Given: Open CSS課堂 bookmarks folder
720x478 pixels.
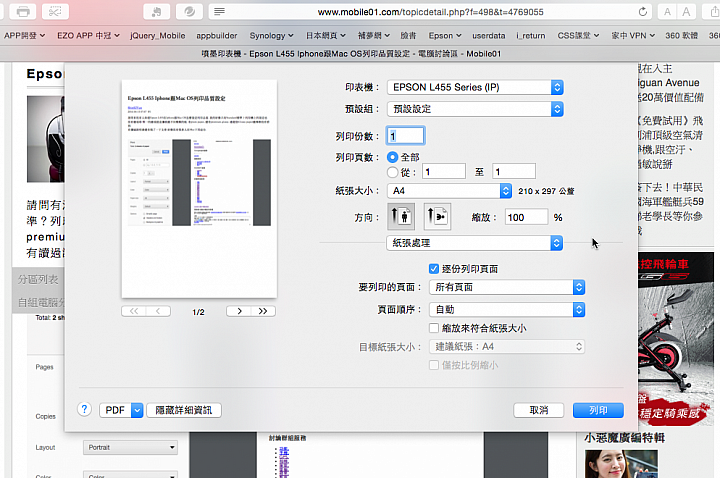Looking at the screenshot, I should point(578,35).
